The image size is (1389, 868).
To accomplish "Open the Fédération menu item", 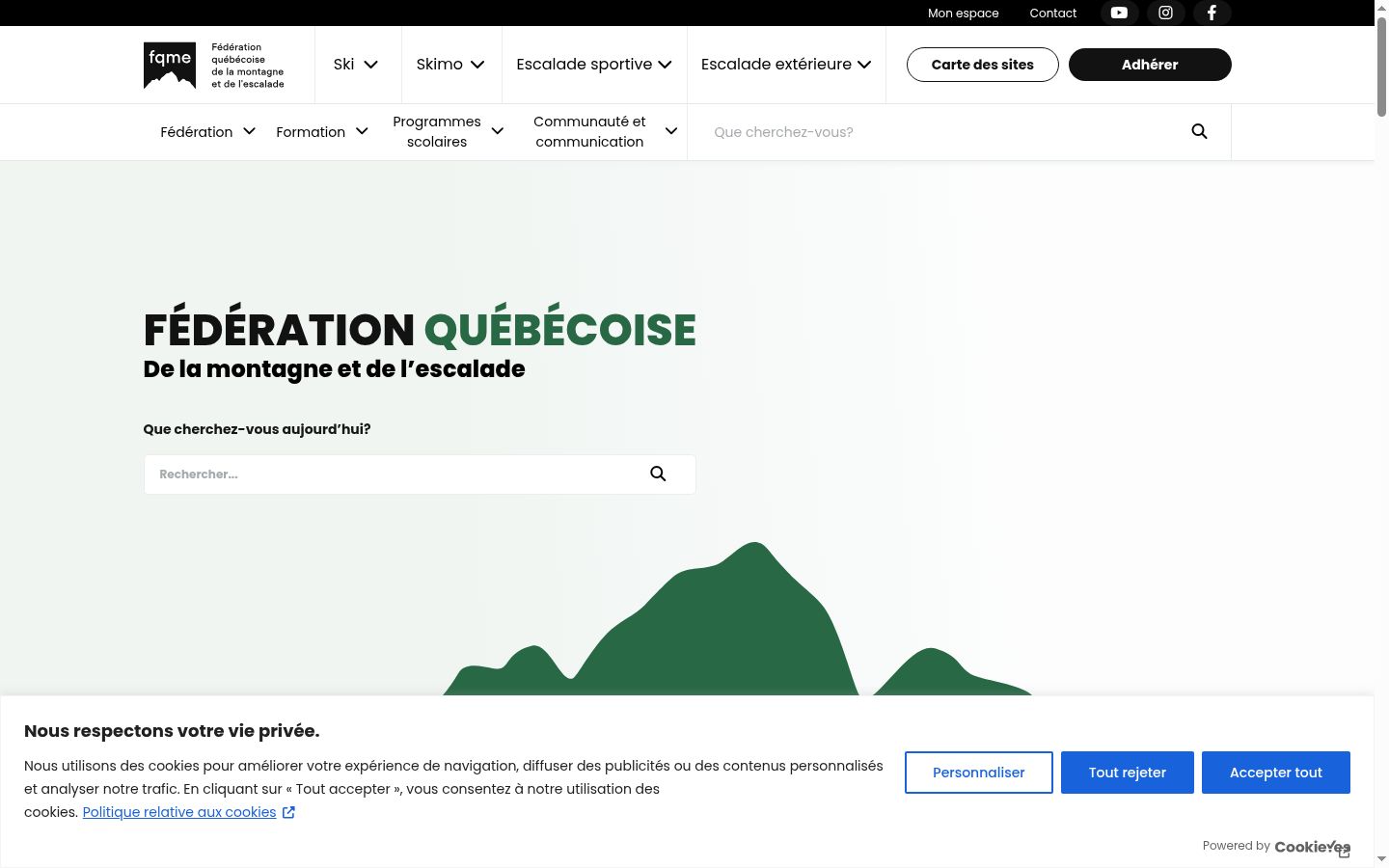I will click(197, 132).
